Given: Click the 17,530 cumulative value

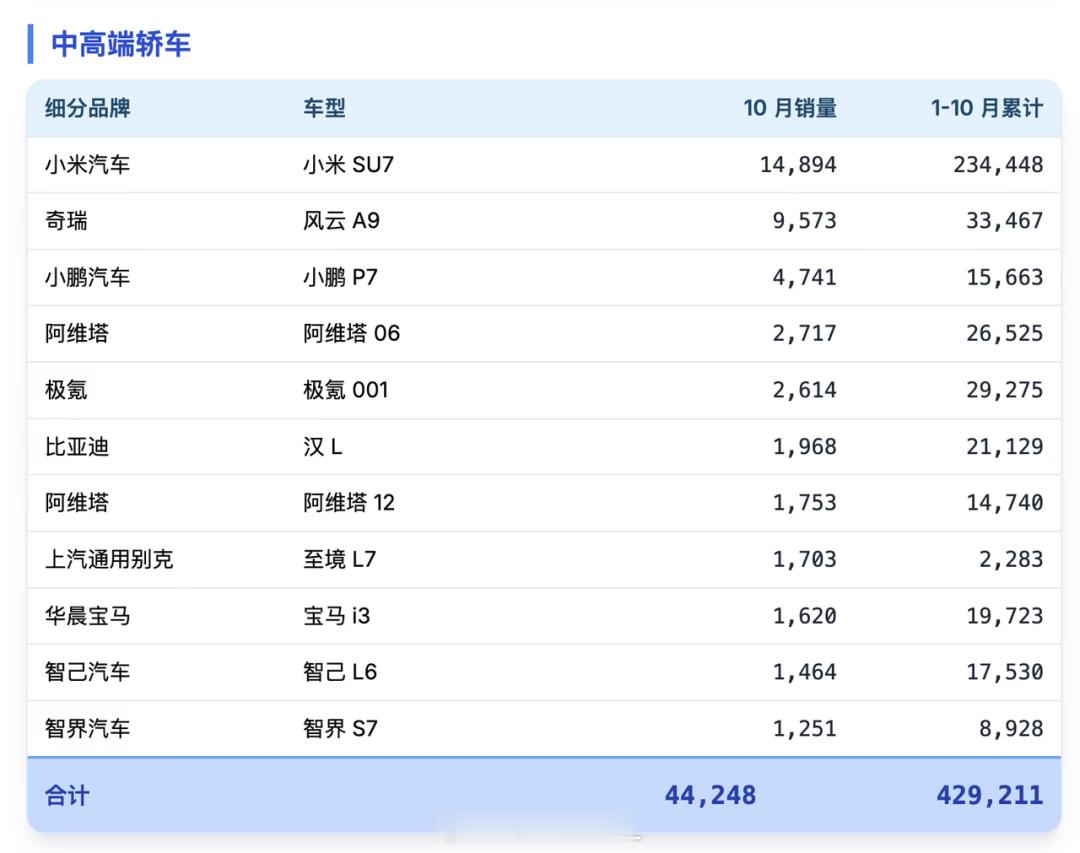Looking at the screenshot, I should pyautogui.click(x=1005, y=672).
